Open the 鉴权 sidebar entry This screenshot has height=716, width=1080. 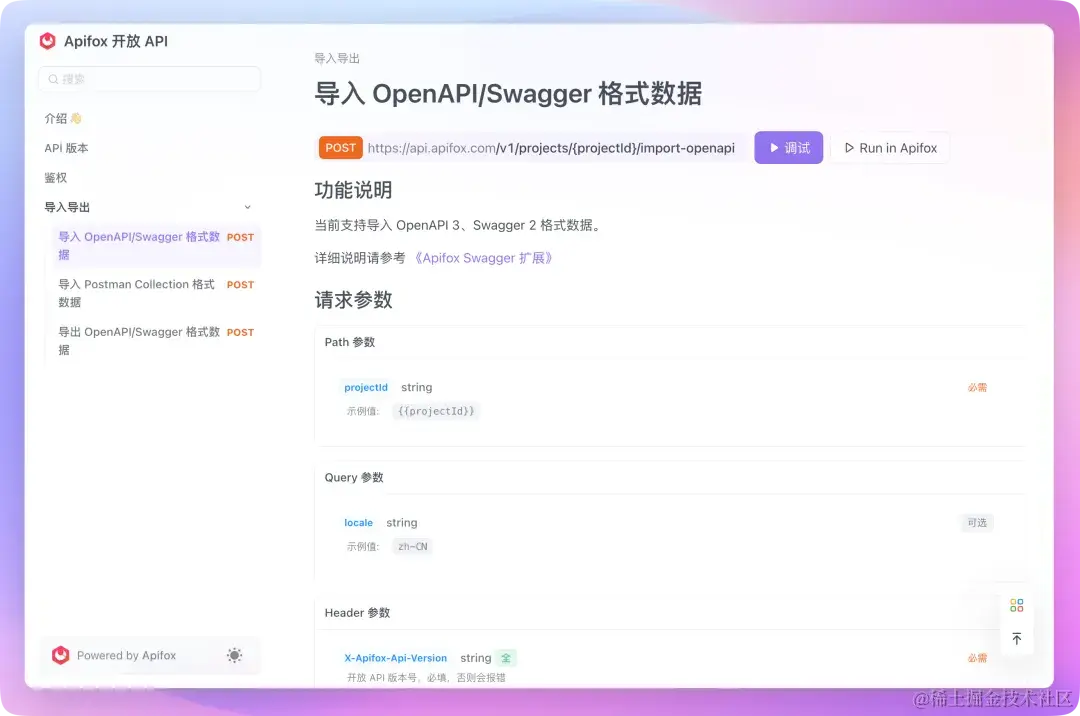point(54,177)
